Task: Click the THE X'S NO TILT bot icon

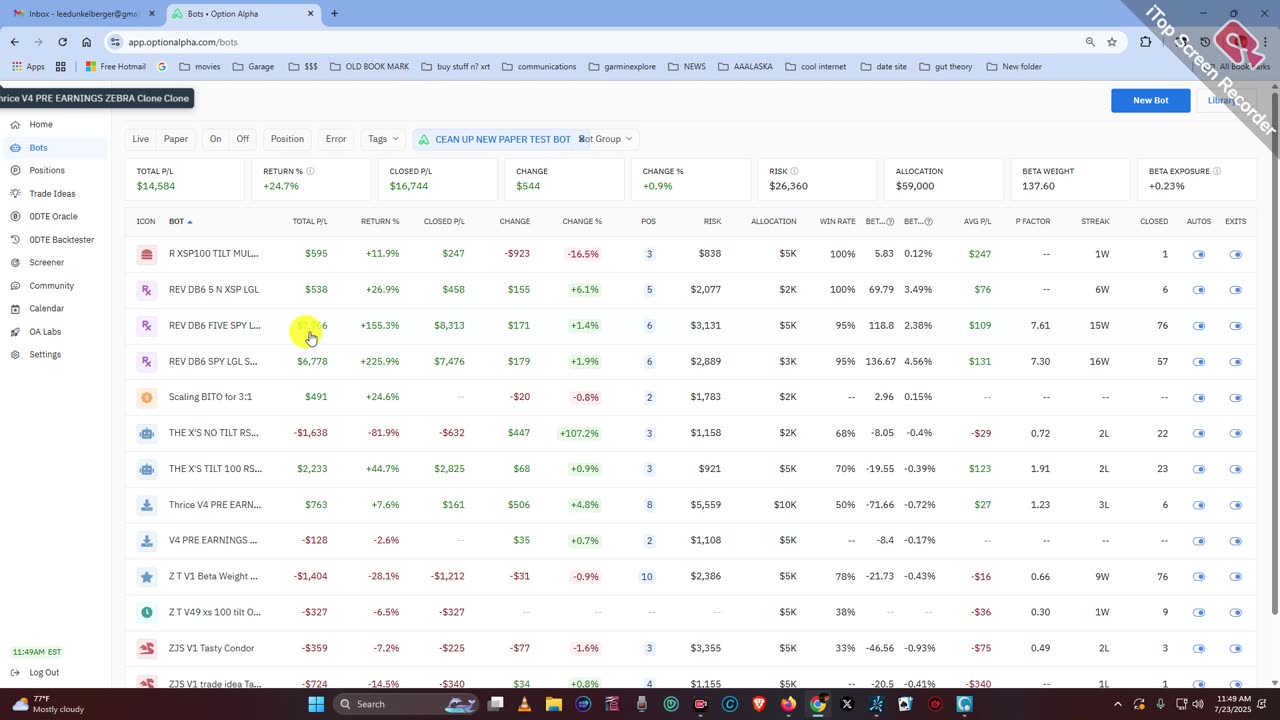Action: point(147,433)
